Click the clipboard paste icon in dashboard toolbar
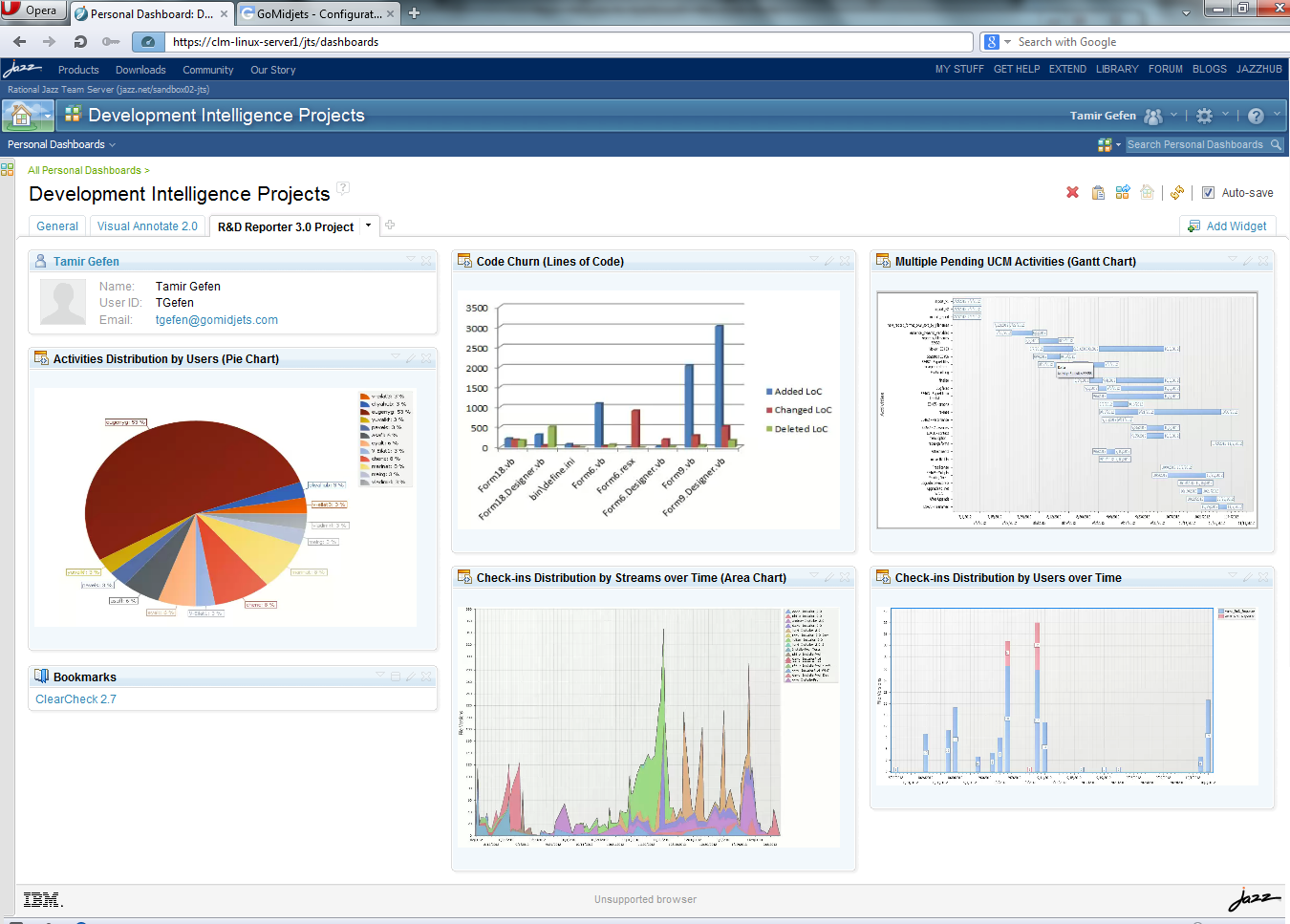The height and width of the screenshot is (924, 1290). 1098,192
